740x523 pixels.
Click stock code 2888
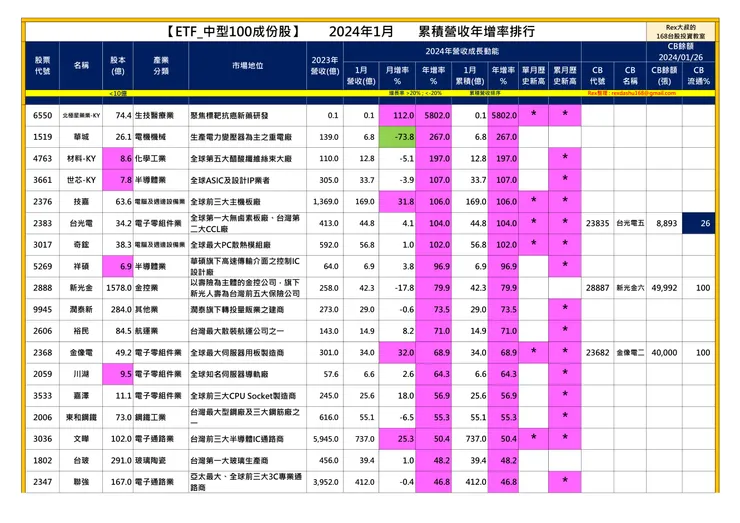click(x=42, y=288)
